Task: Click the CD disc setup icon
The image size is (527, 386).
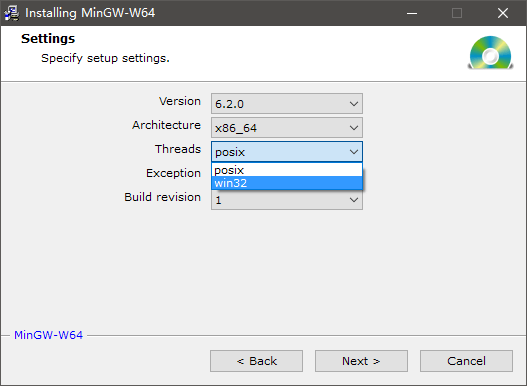Action: (490, 53)
